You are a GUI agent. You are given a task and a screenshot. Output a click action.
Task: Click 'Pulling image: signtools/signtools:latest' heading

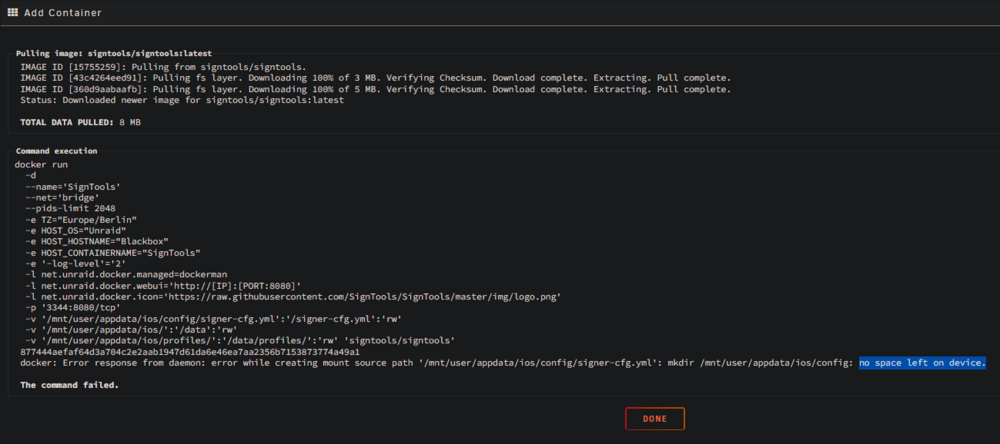(x=114, y=54)
